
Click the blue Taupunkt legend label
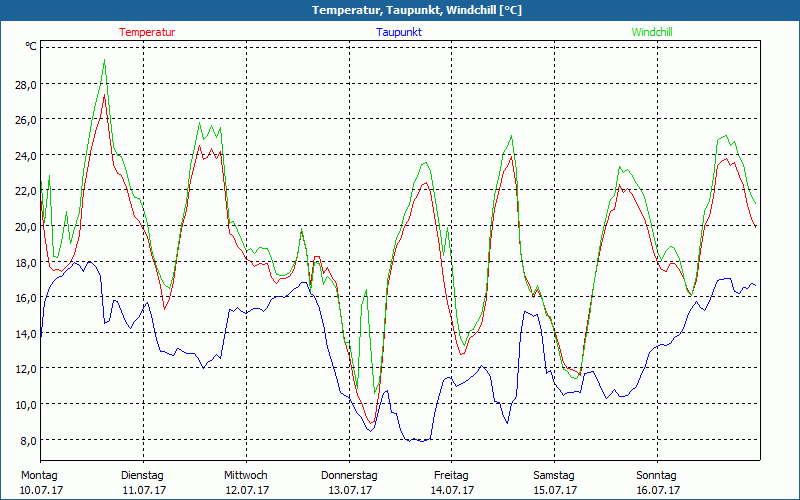tap(398, 32)
